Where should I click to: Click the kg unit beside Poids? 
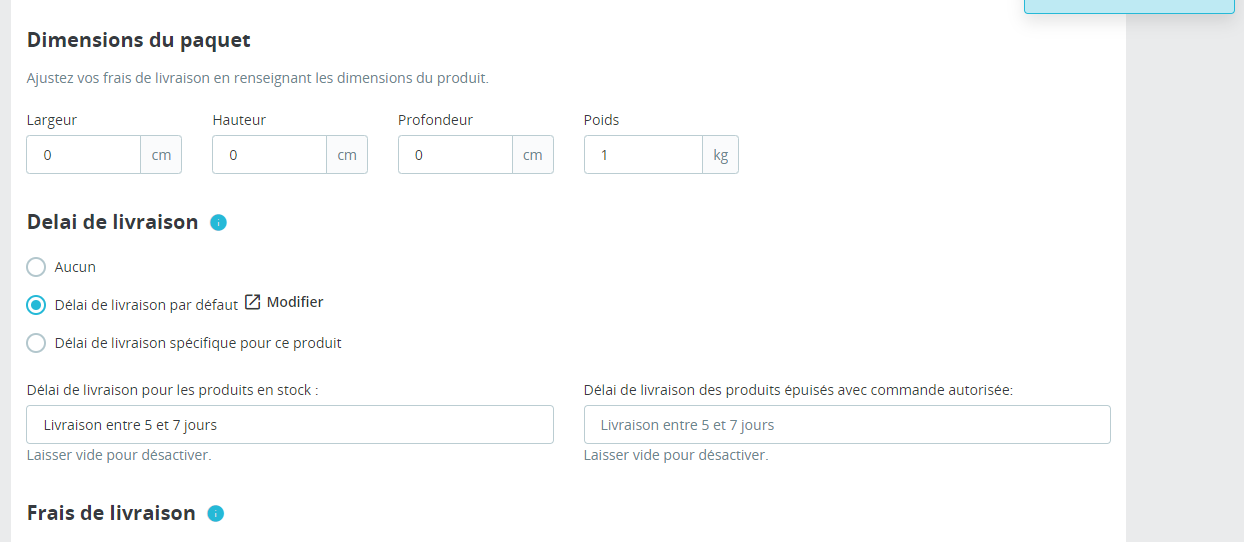coord(721,155)
